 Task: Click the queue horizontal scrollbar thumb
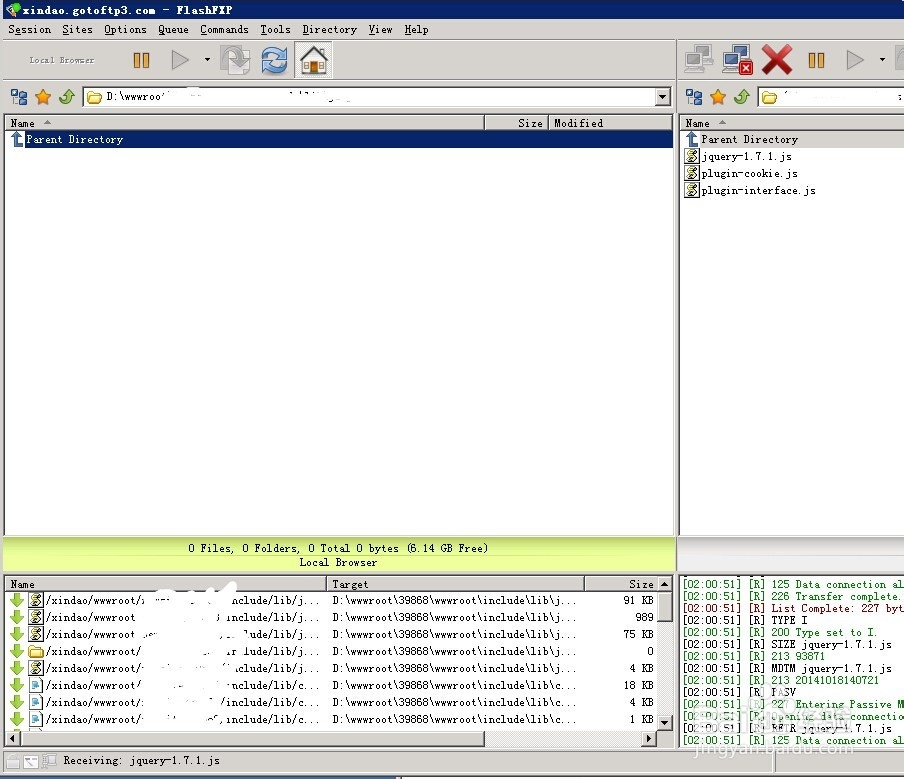251,738
